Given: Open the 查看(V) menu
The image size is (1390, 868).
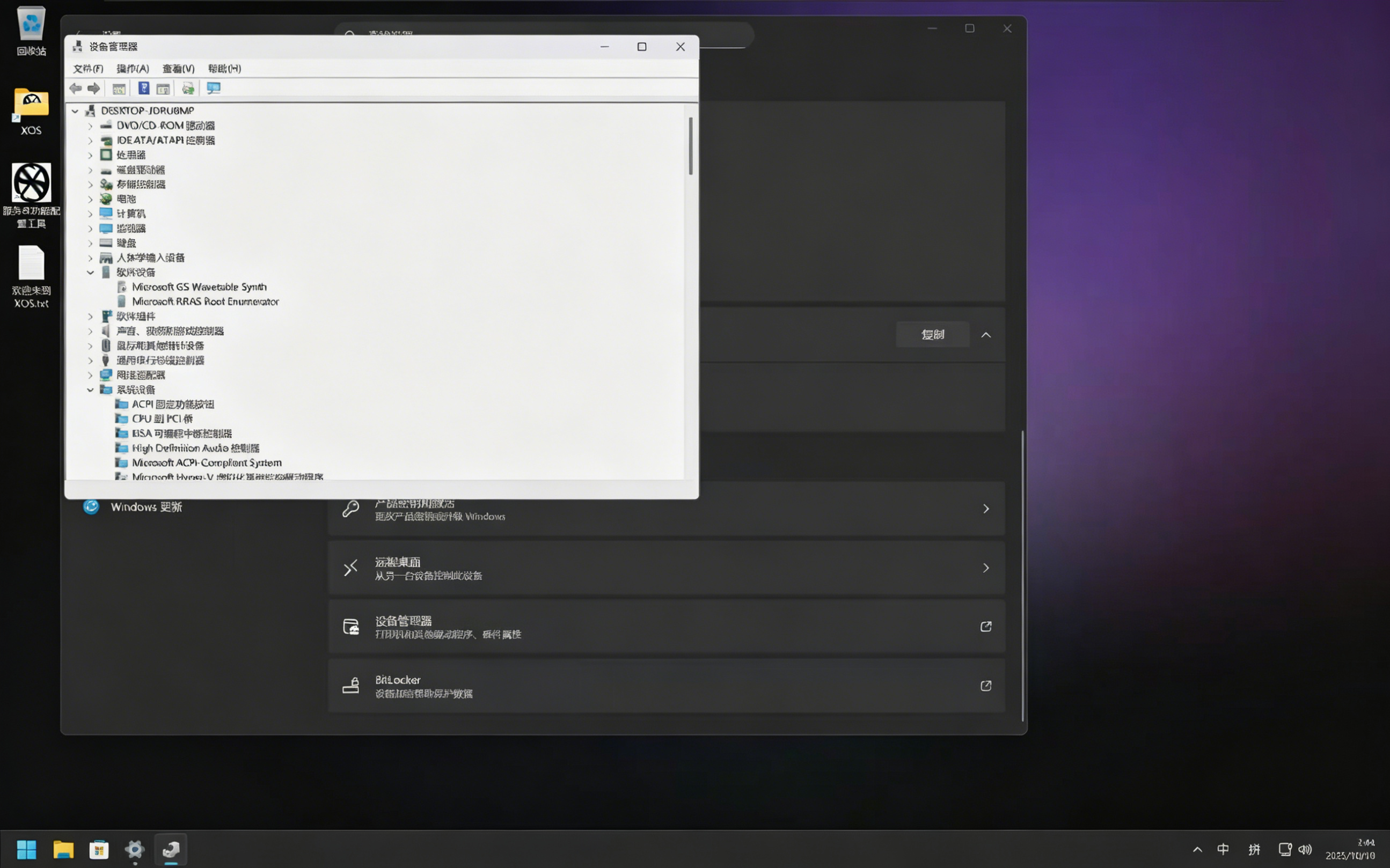Looking at the screenshot, I should click(178, 68).
